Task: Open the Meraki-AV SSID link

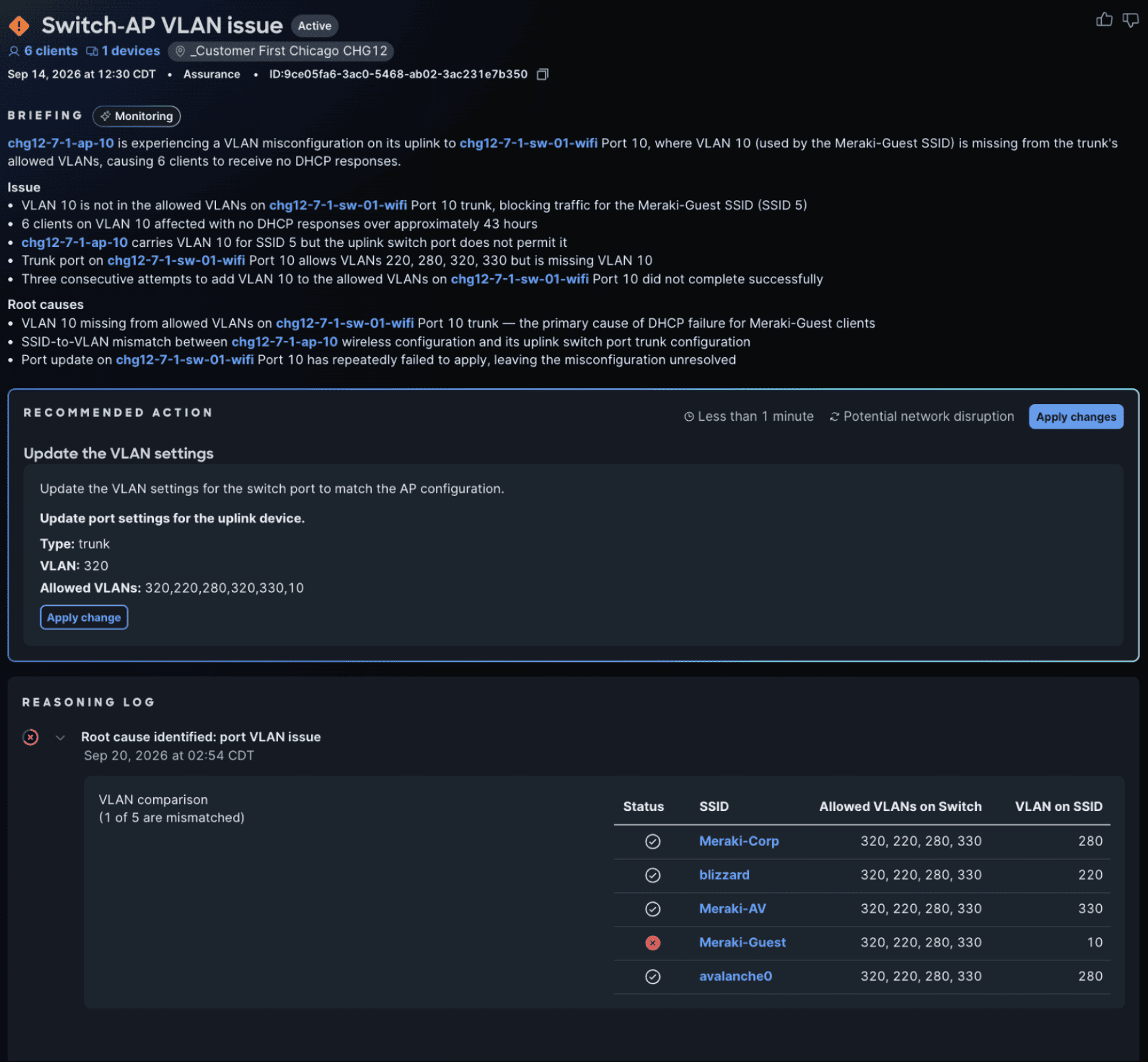Action: click(x=733, y=909)
